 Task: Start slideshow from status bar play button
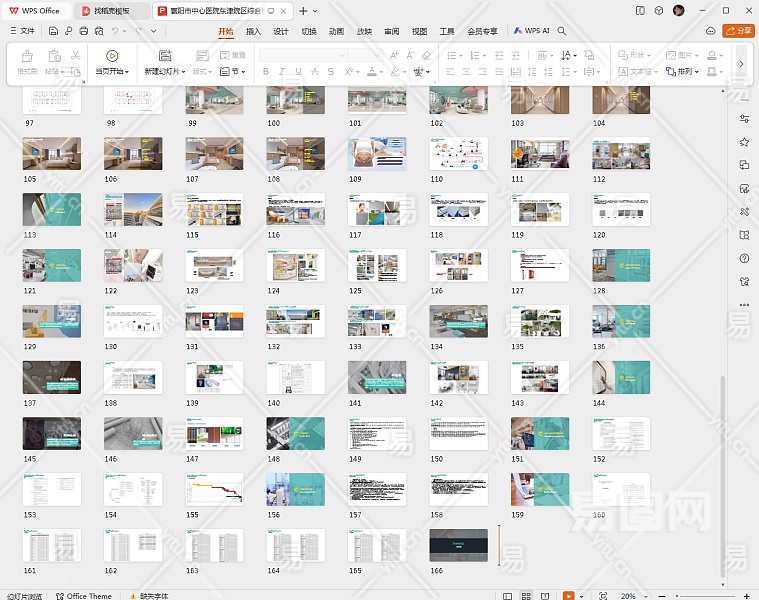coord(568,596)
